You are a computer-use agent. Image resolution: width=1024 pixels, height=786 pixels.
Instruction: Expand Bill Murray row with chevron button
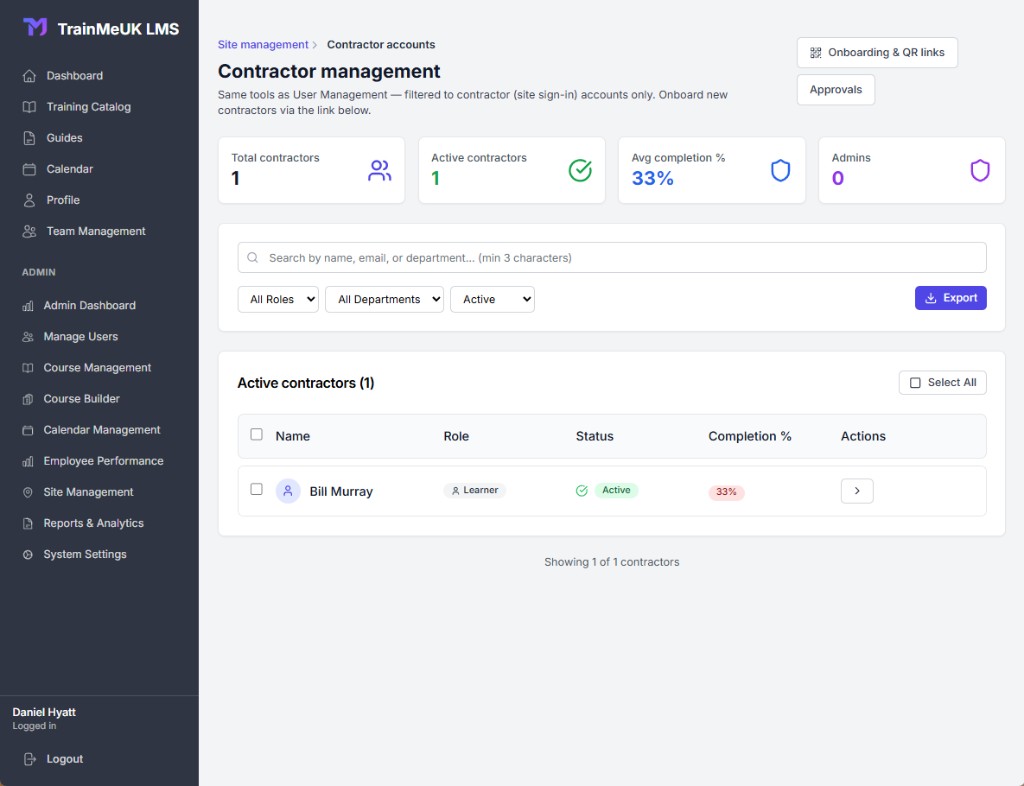click(857, 491)
